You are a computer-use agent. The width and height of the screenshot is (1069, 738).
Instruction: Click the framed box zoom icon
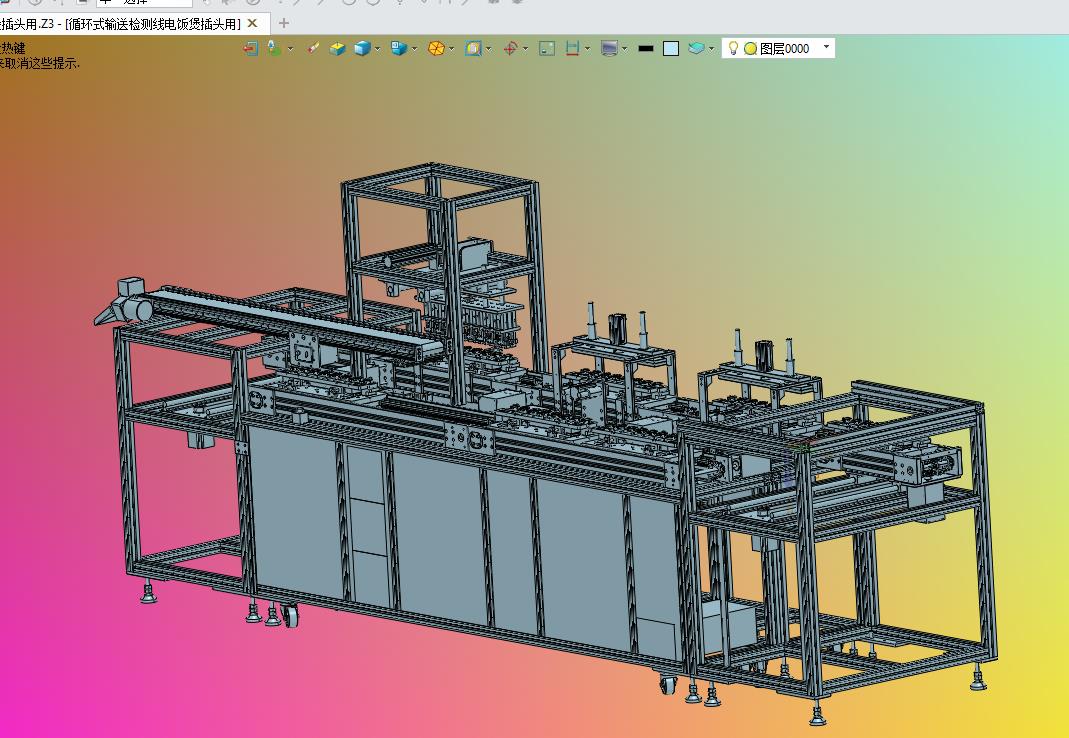(x=473, y=48)
